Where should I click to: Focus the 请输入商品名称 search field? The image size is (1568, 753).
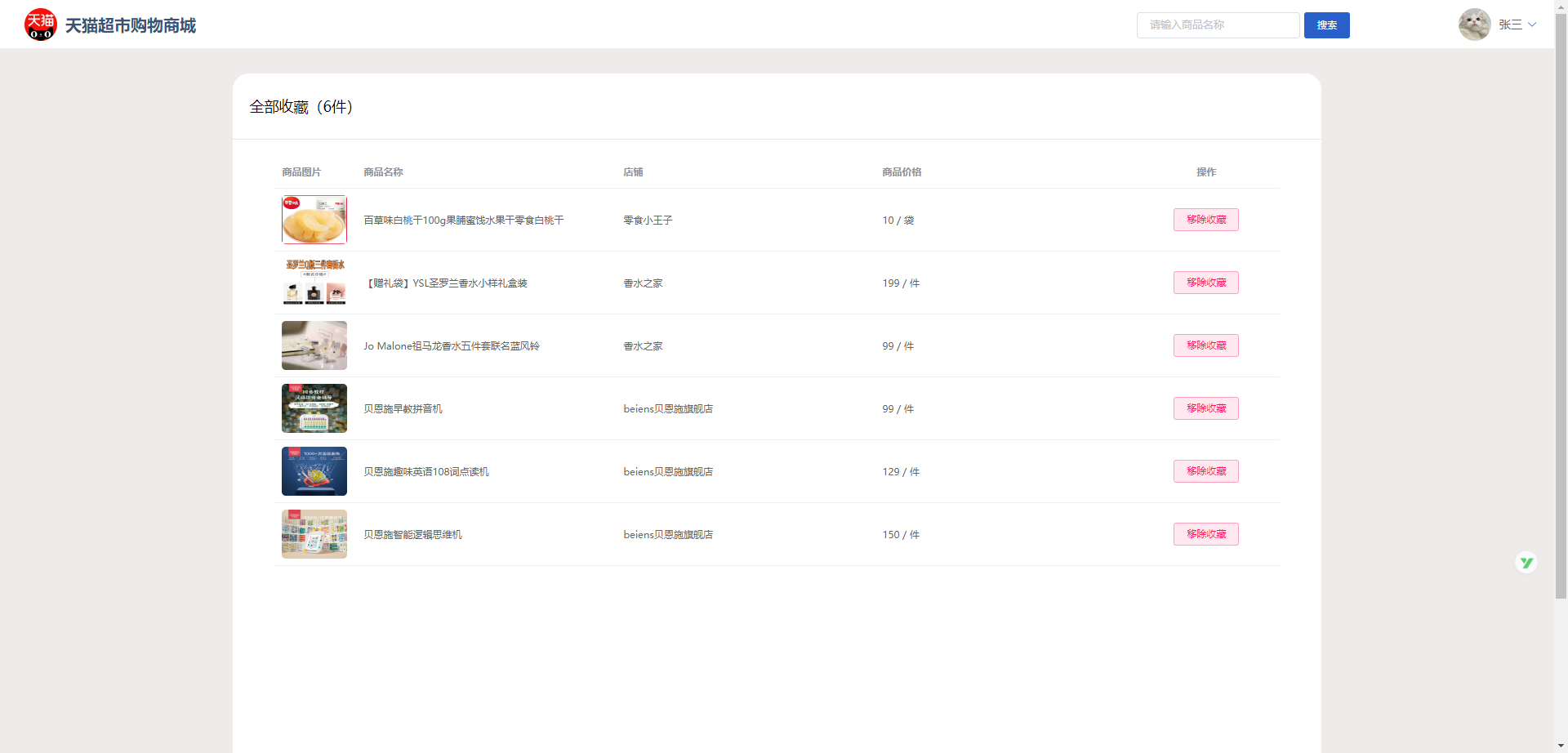coord(1218,25)
